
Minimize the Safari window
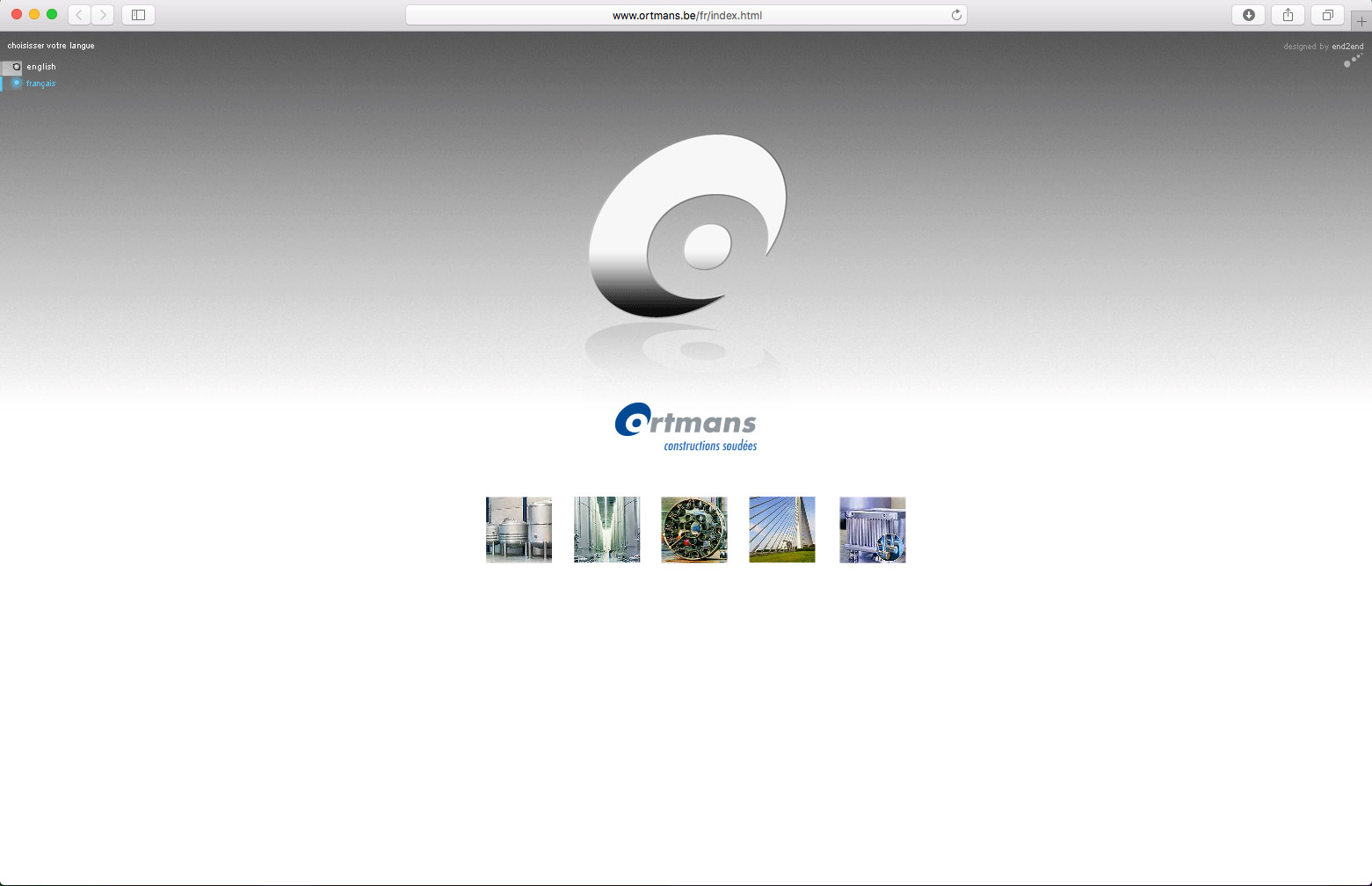point(34,14)
